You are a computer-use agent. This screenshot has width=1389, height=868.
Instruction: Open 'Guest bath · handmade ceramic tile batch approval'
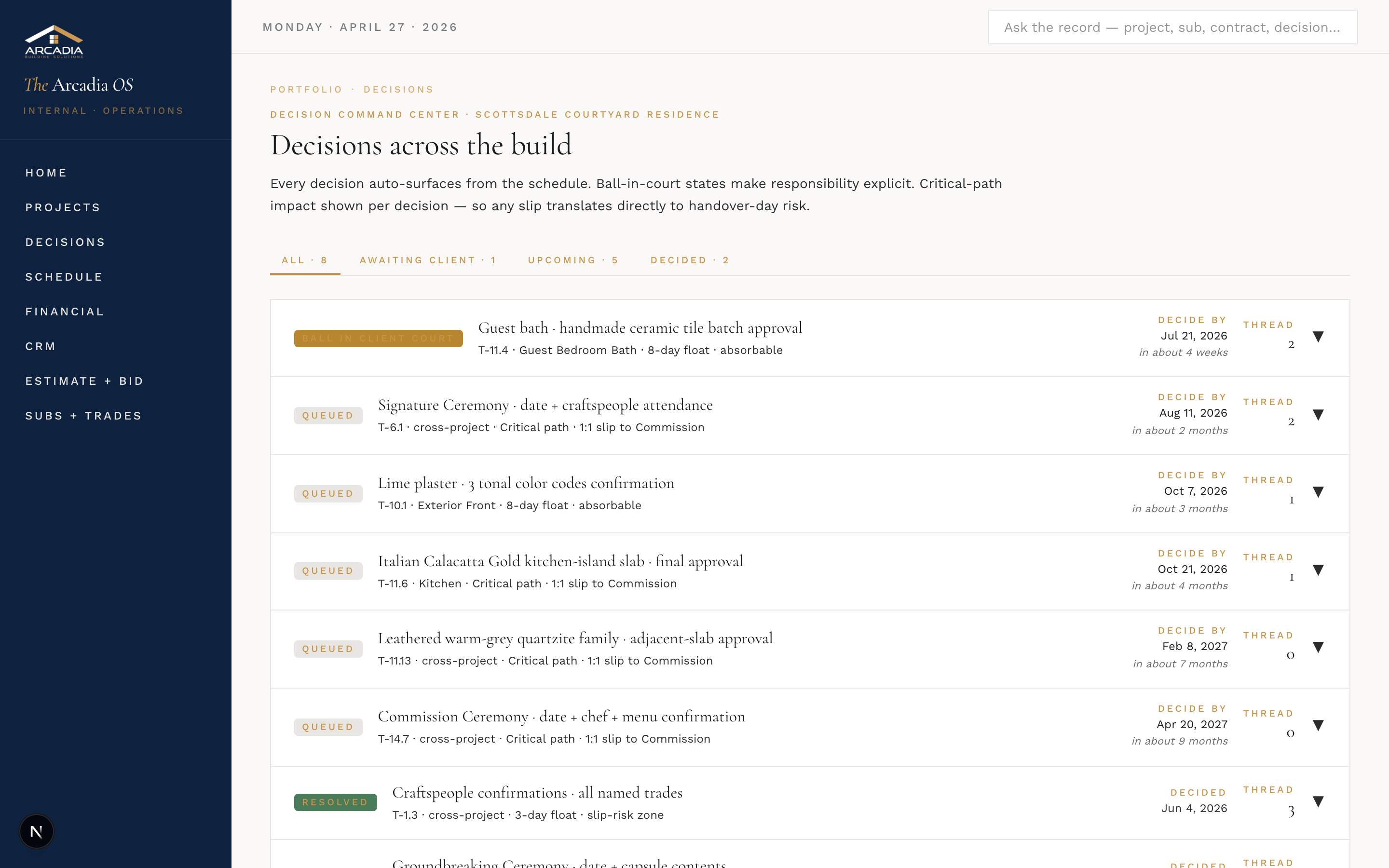pos(640,328)
